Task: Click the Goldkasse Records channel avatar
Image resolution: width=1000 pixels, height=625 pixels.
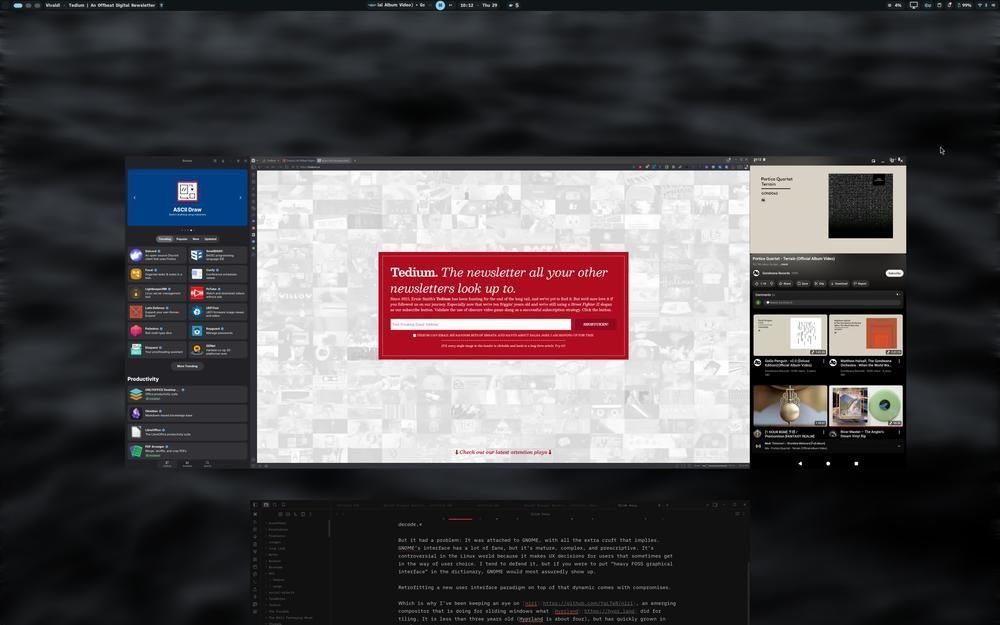Action: 757,272
